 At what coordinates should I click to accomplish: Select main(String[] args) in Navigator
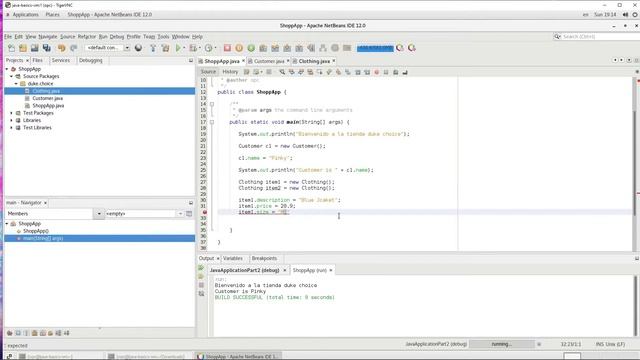click(43, 238)
